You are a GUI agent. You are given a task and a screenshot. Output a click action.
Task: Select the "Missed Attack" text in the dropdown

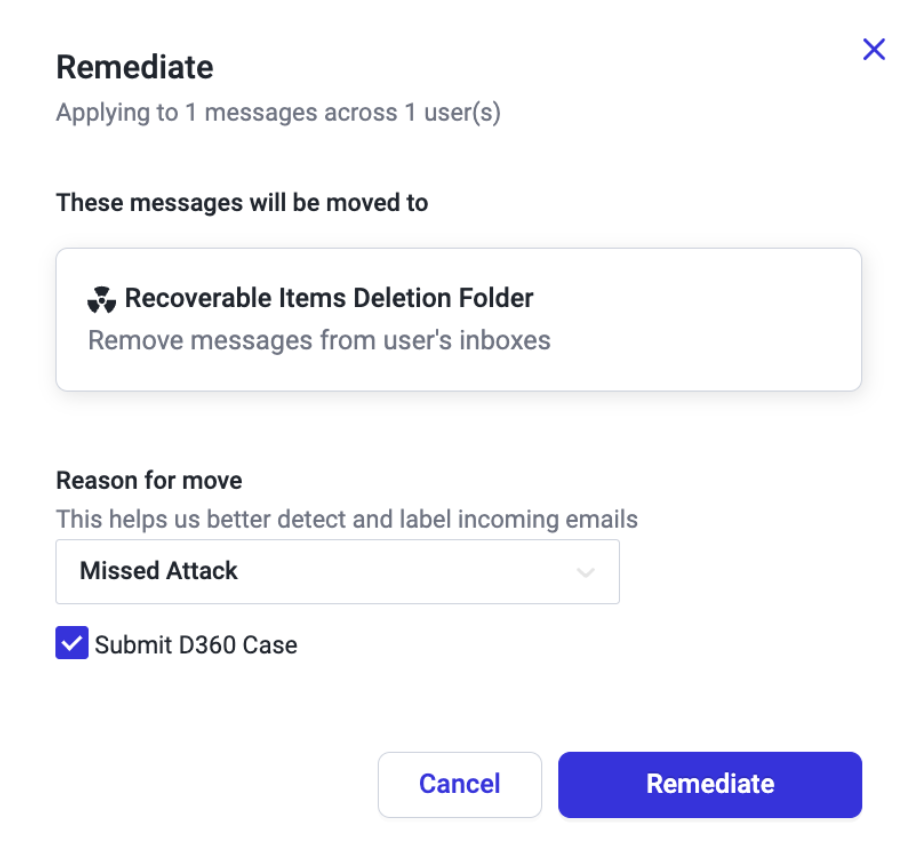159,571
